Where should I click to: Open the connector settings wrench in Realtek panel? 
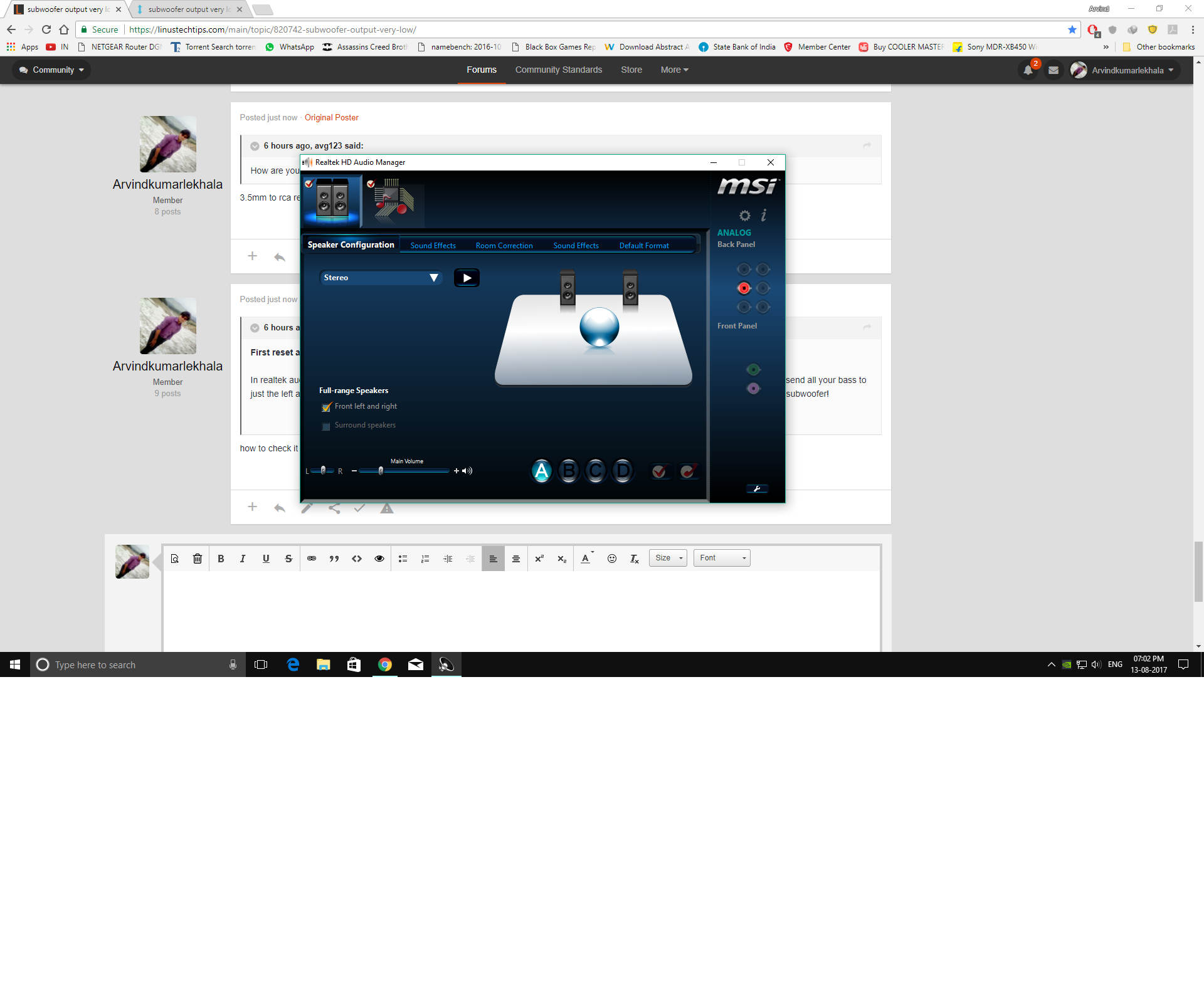coord(758,489)
